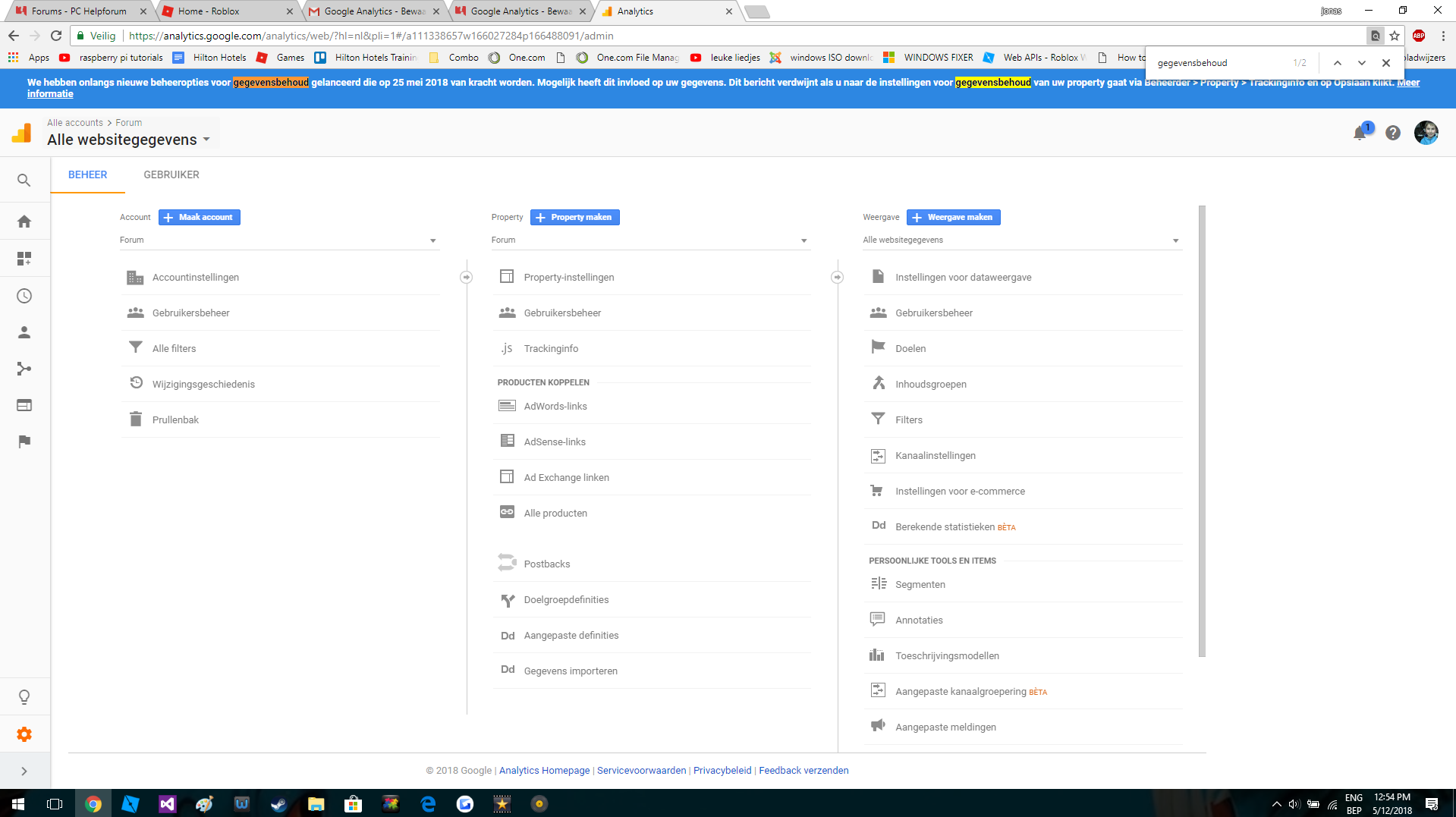This screenshot has height=817, width=1456.
Task: Open Instellingen voor dataweergave
Action: [1024, 278]
